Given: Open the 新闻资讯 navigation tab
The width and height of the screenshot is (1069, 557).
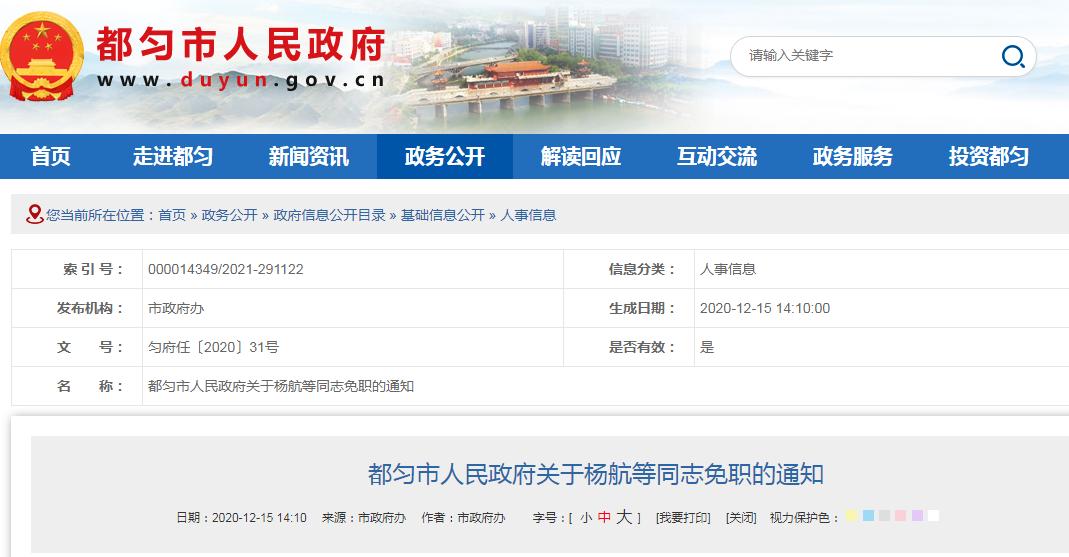Looking at the screenshot, I should [x=309, y=157].
